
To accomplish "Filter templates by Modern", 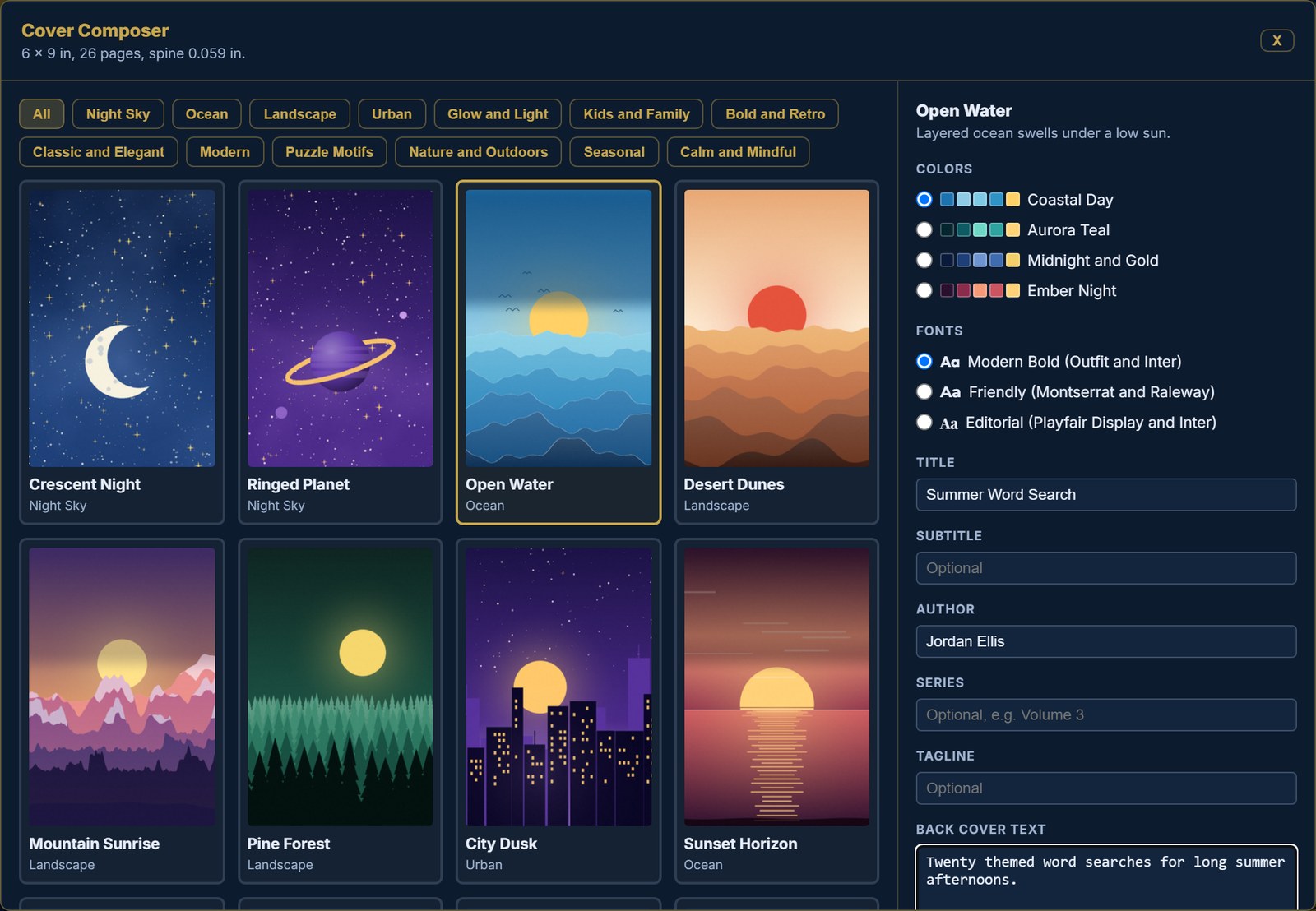I will click(x=225, y=152).
